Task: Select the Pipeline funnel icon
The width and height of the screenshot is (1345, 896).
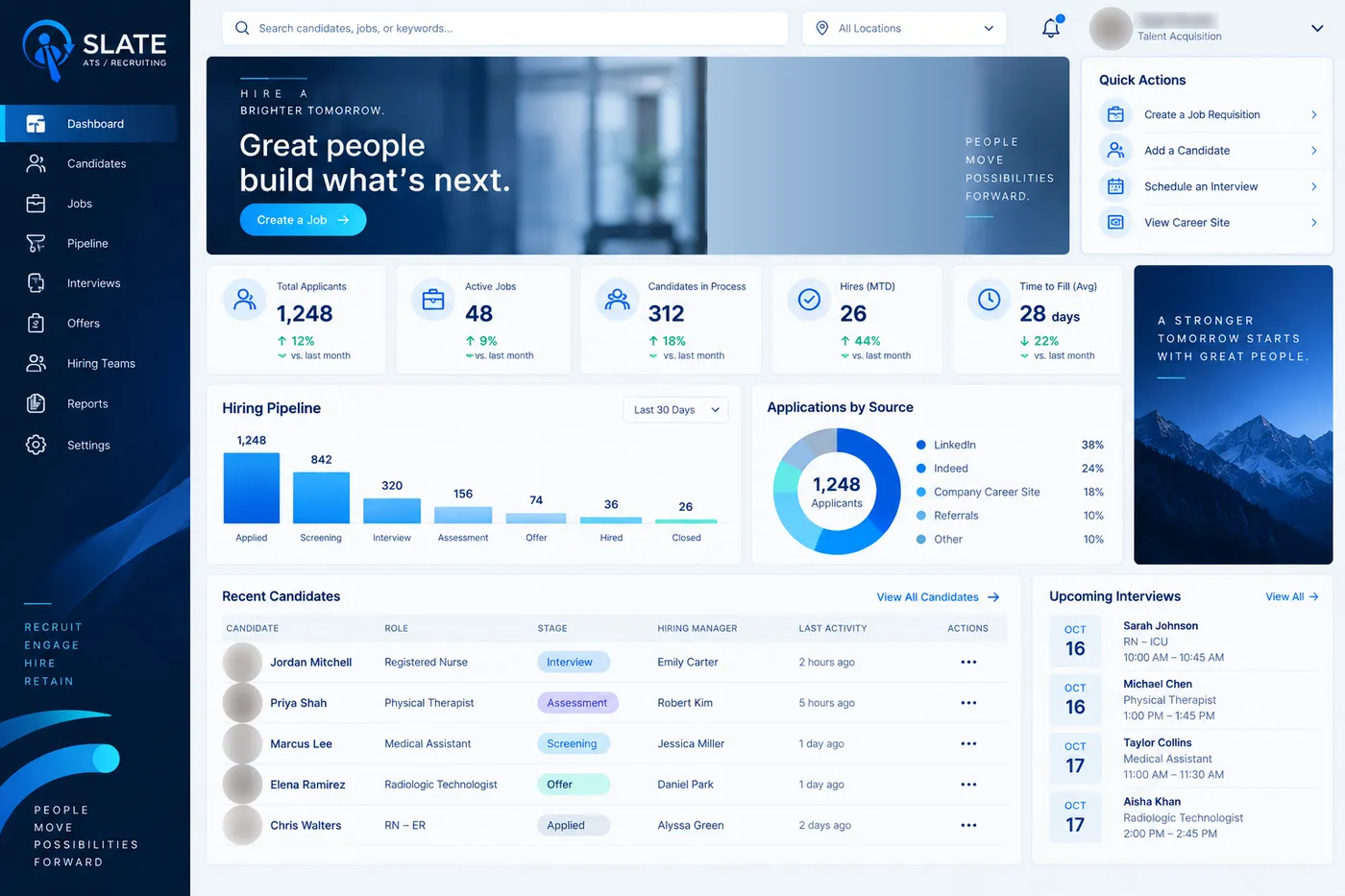Action: tap(36, 244)
